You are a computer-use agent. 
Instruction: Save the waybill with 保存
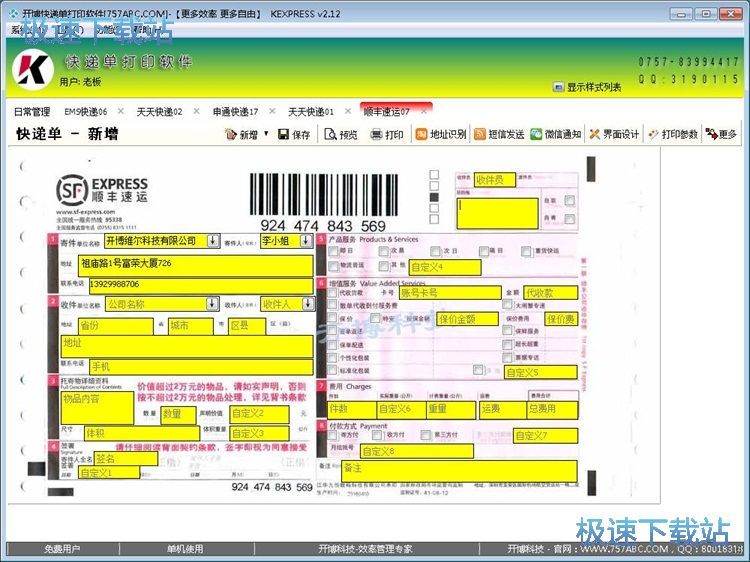pos(294,134)
